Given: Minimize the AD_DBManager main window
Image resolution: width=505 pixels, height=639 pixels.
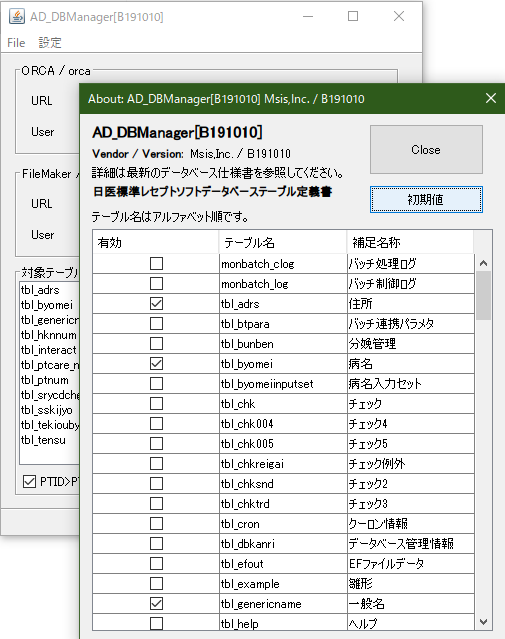Looking at the screenshot, I should point(308,16).
